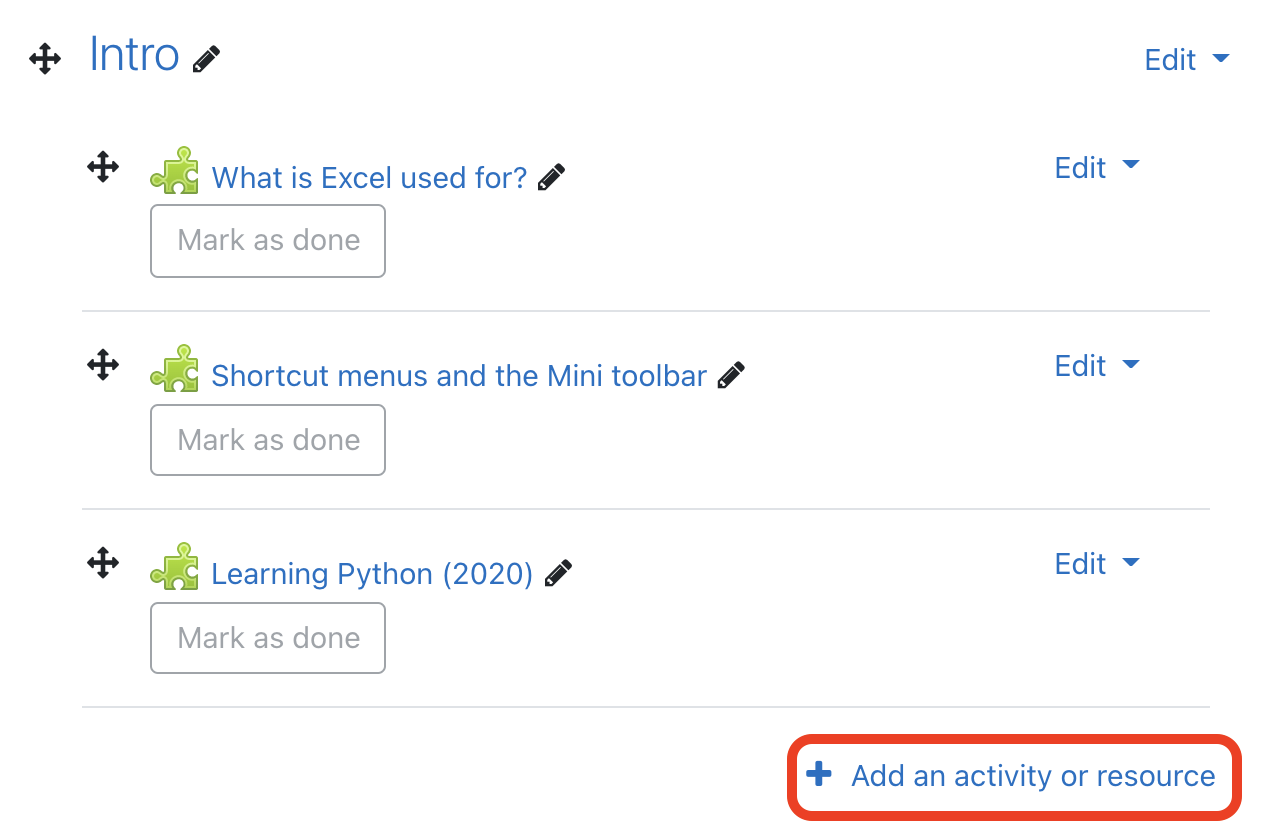Image resolution: width=1270 pixels, height=834 pixels.
Task: Mark Shortcut menus and the Mini toolbar as done
Action: (x=267, y=439)
